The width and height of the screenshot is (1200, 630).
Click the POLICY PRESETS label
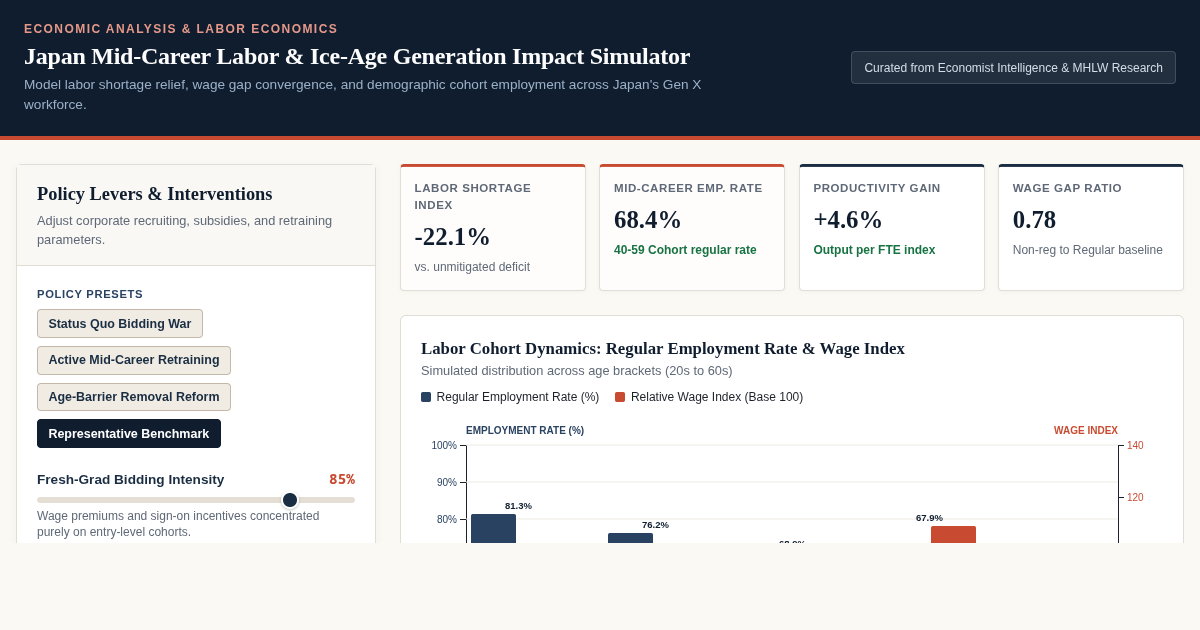[90, 294]
